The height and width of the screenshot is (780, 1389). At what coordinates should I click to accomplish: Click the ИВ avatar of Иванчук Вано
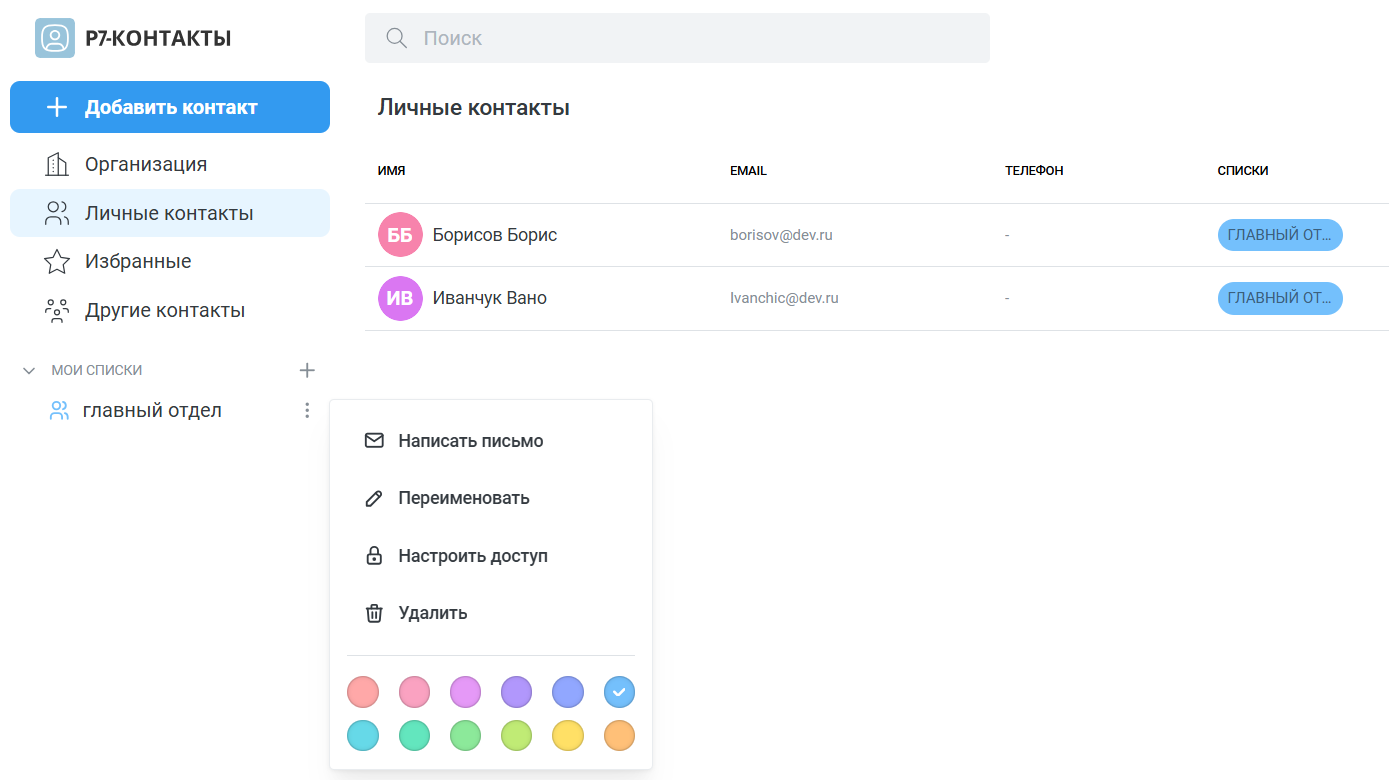click(400, 298)
